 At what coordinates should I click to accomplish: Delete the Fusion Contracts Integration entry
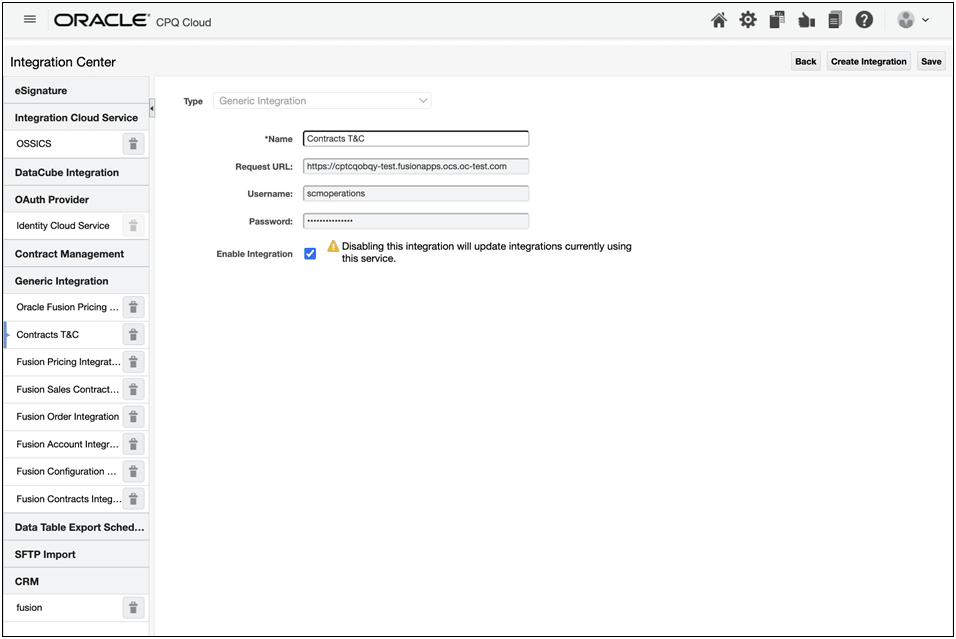point(133,499)
